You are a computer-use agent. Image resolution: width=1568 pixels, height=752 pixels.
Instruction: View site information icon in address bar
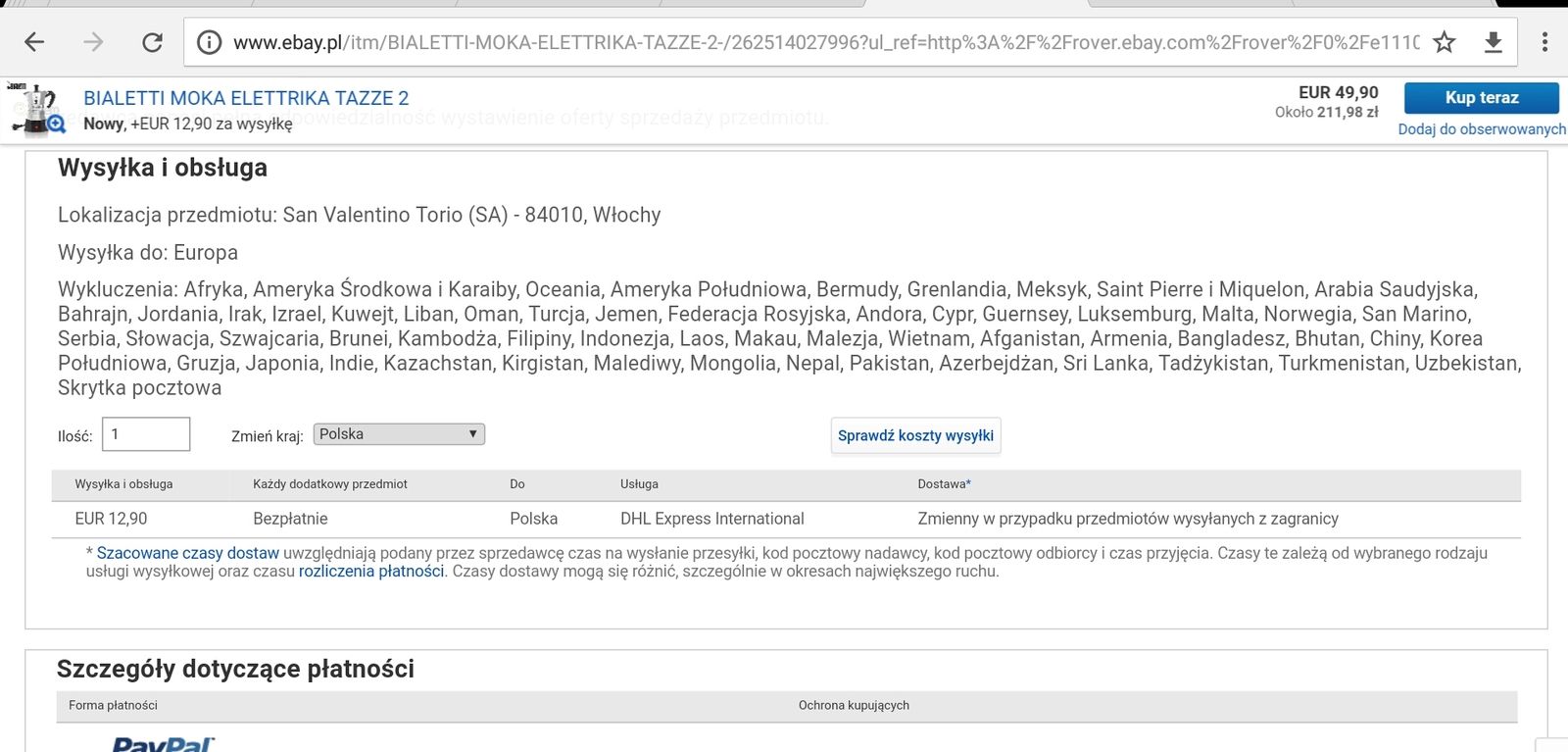pyautogui.click(x=209, y=42)
